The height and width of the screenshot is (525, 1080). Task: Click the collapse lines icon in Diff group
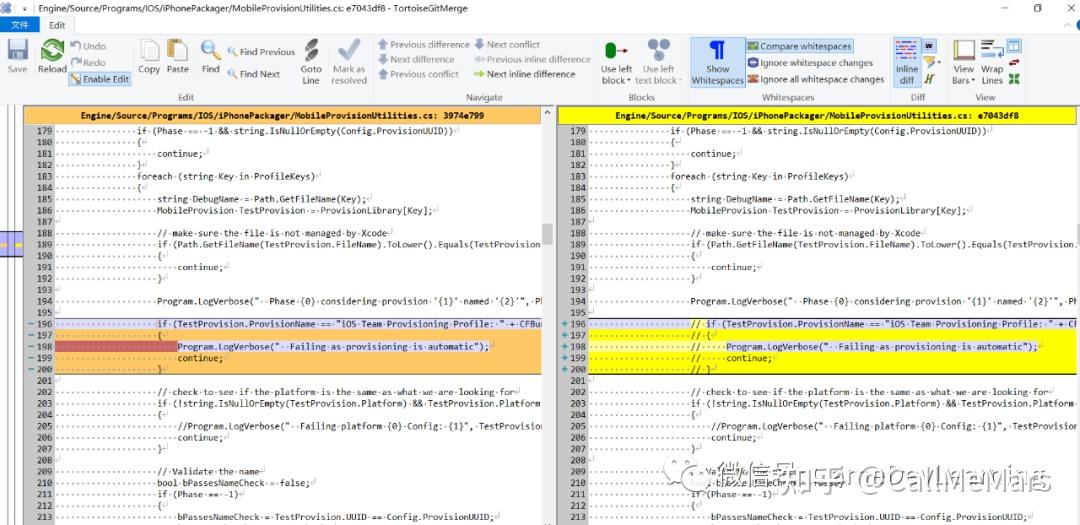pyautogui.click(x=929, y=79)
